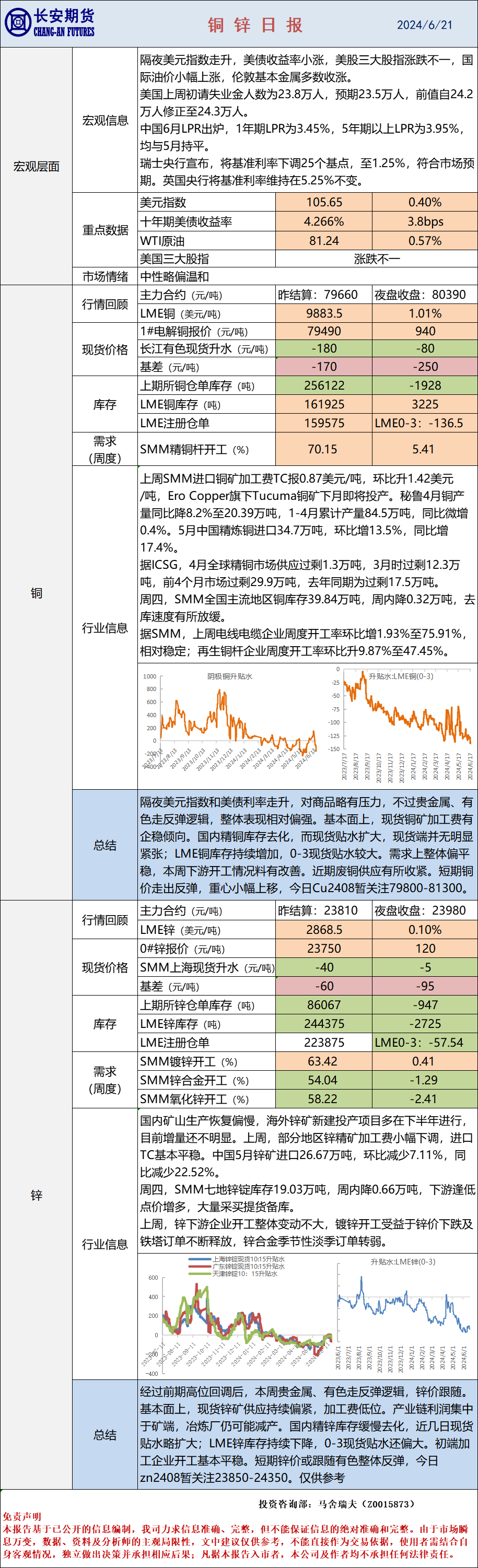Click the copper 总结 label
Viewport: 478px width, 1568px height.
tap(106, 845)
